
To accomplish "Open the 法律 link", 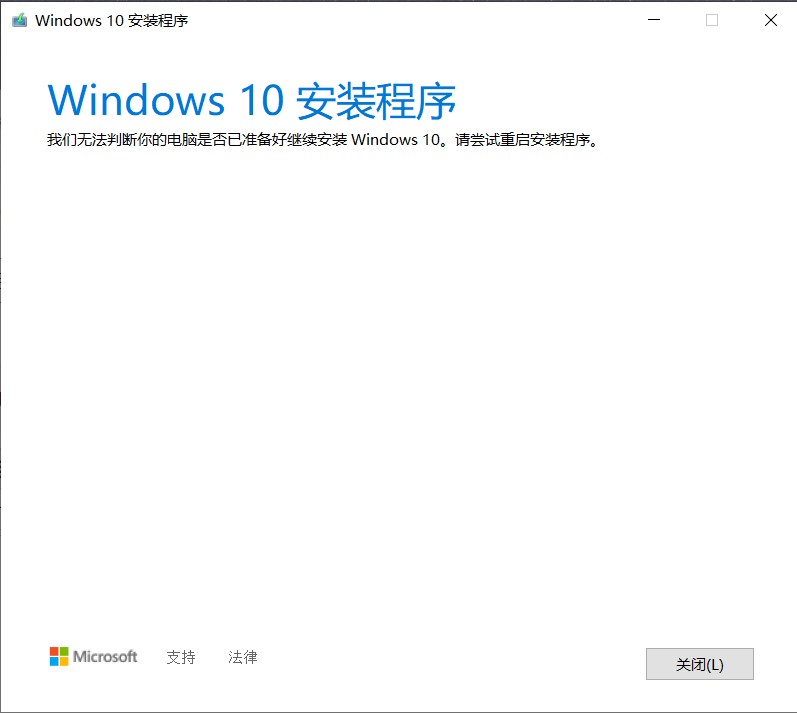I will coord(242,657).
